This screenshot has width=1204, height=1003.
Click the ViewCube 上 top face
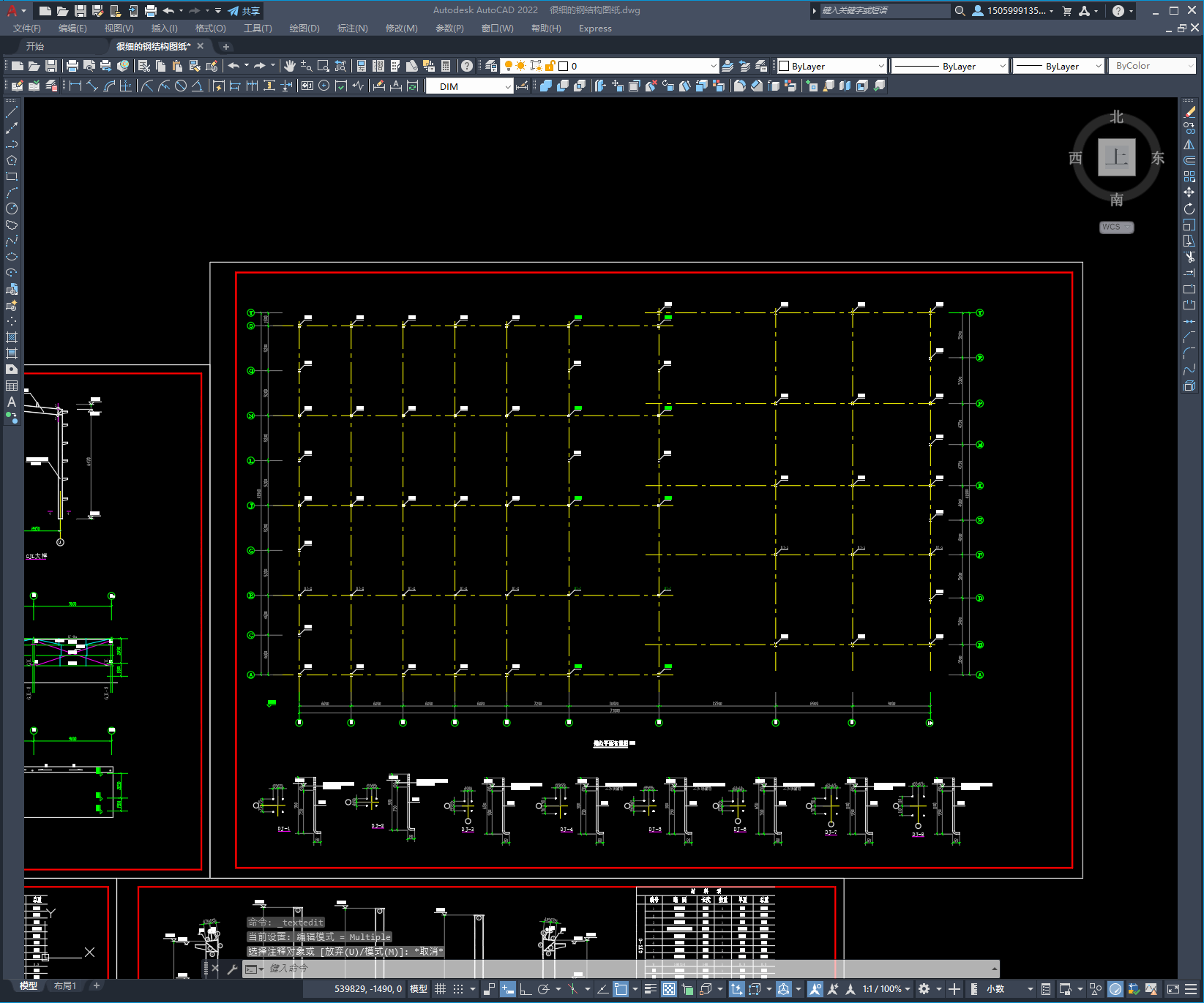(1116, 157)
